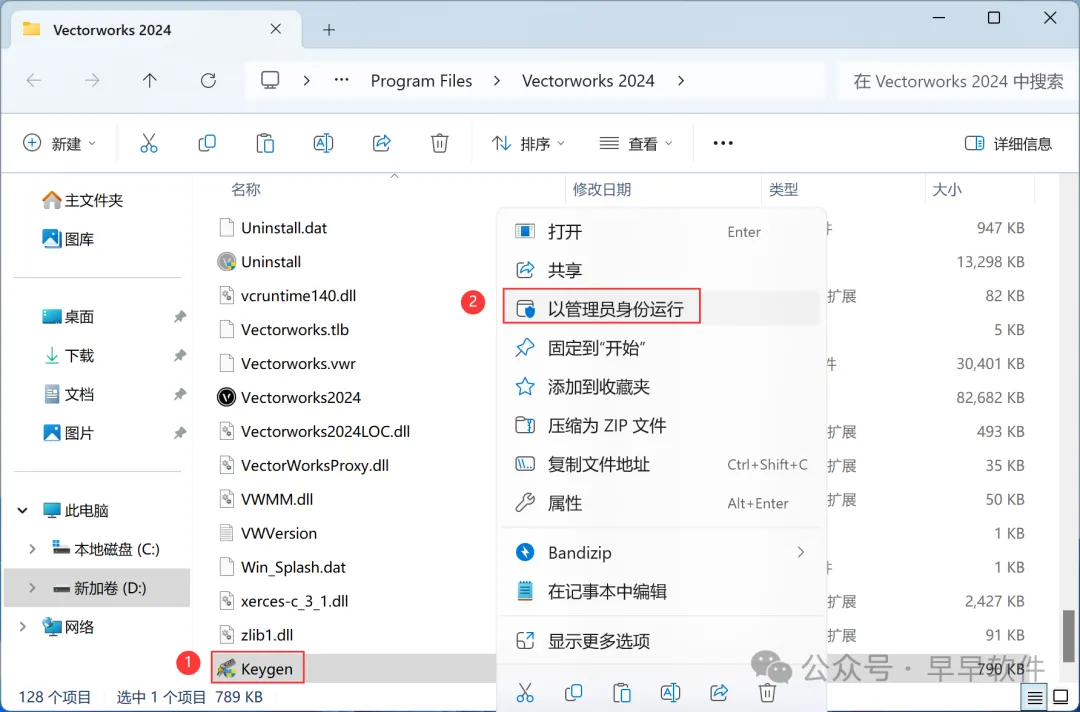The image size is (1080, 712).
Task: Choose 在记事本中编辑 in context menu
Action: [661, 591]
